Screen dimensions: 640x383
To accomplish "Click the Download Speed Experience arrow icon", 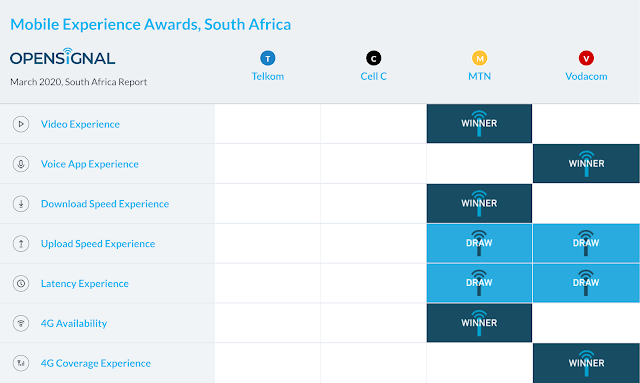I will [21, 204].
